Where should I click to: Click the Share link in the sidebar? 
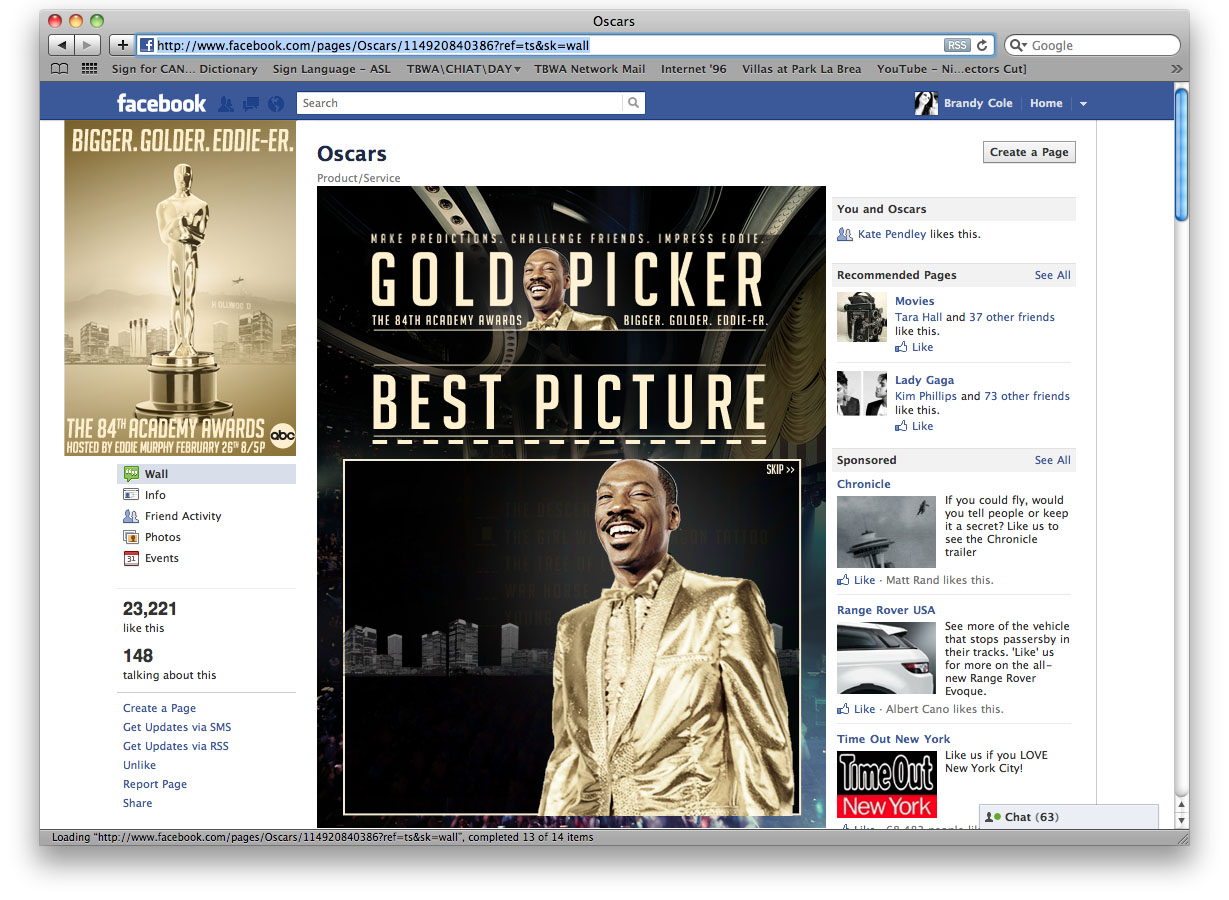tap(138, 803)
